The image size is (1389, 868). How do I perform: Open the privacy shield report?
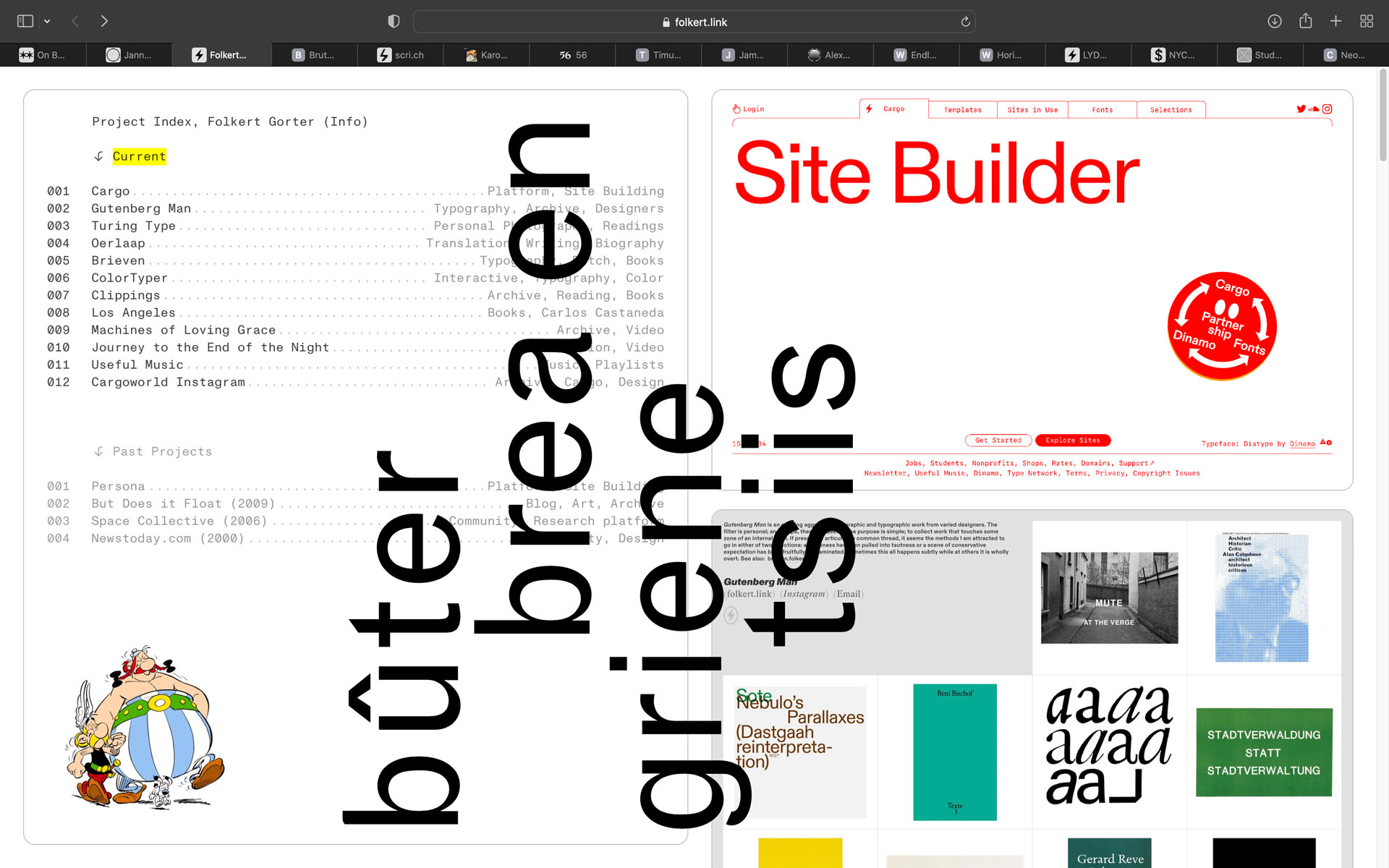coord(394,21)
